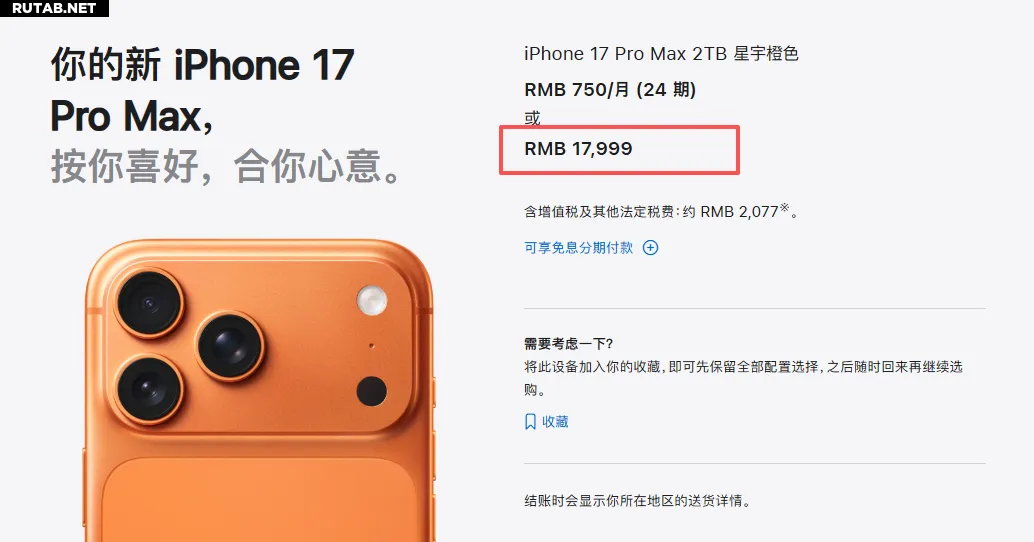Click the bookmark icon next to 收藏
This screenshot has width=1034, height=542.
tap(530, 422)
